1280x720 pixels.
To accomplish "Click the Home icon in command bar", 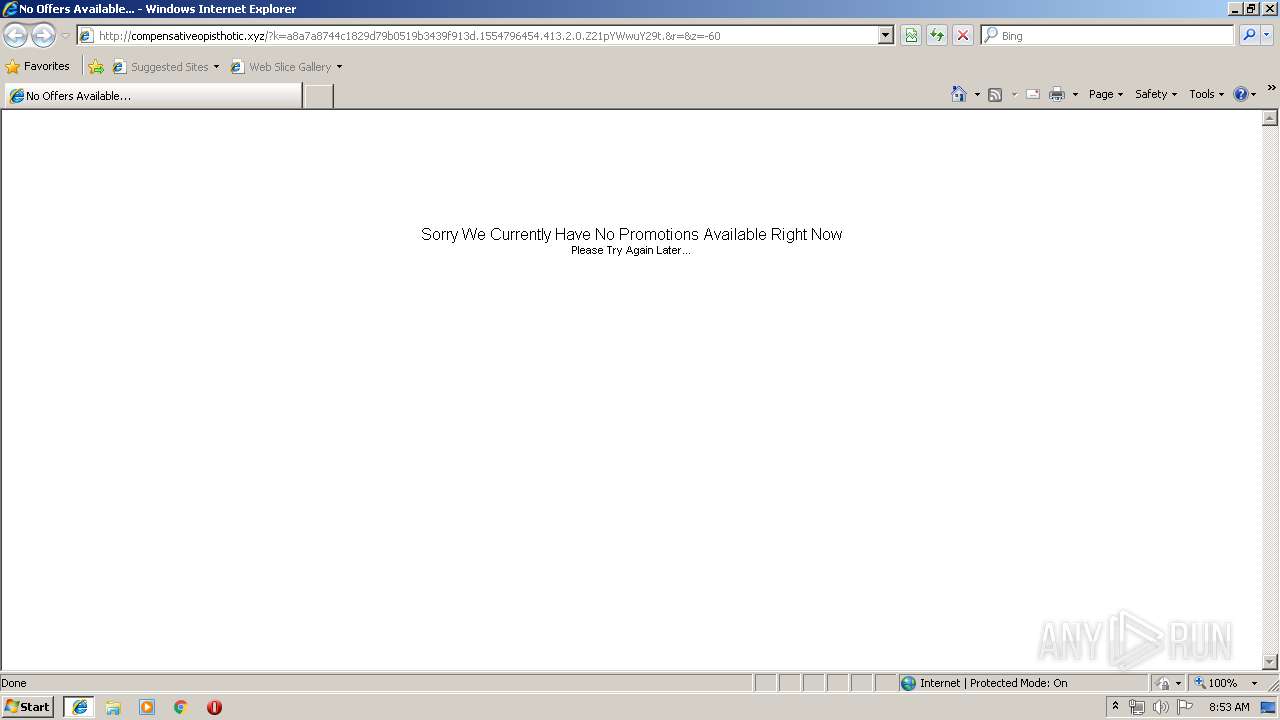I will (959, 94).
